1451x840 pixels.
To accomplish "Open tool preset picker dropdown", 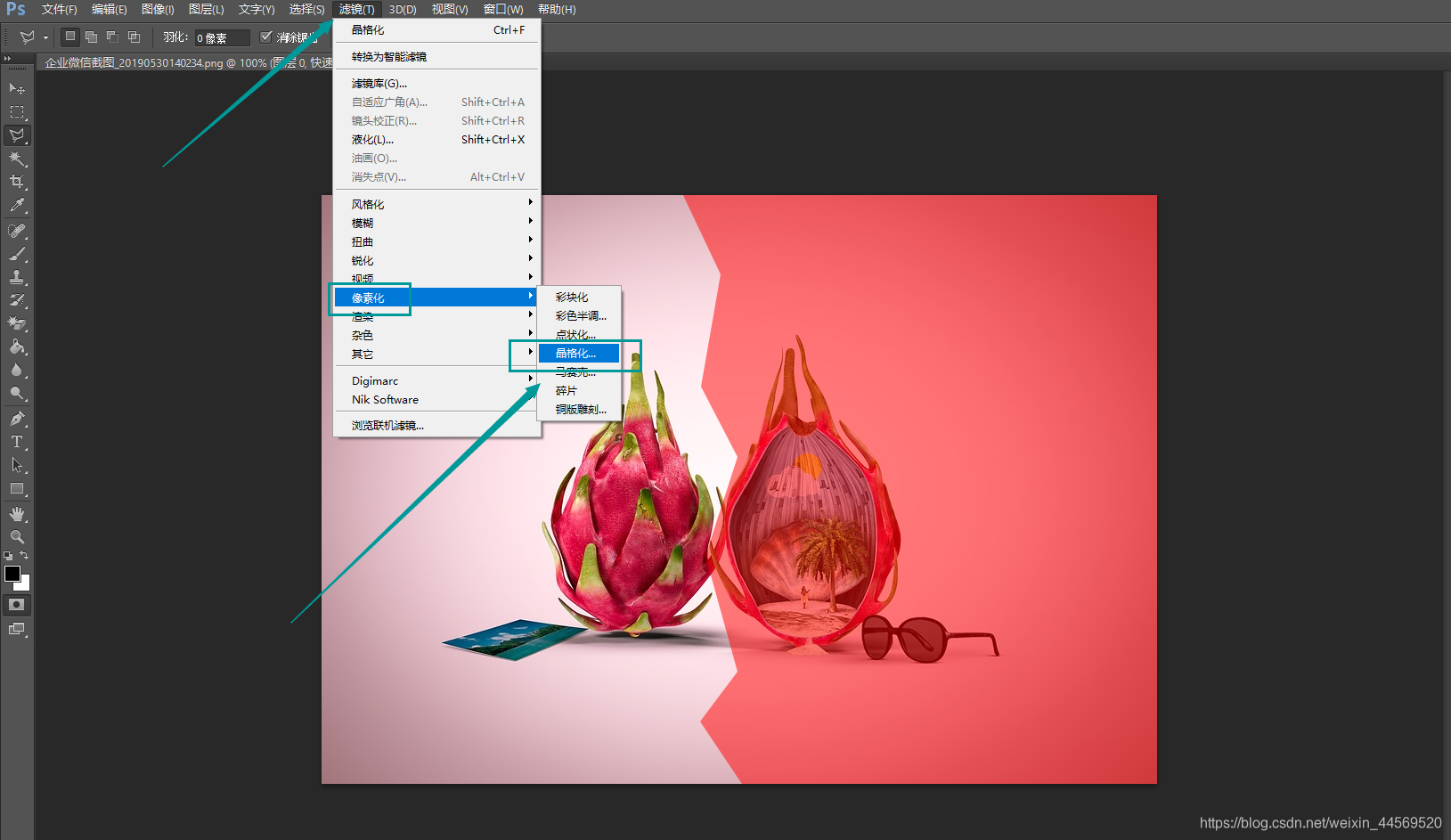I will (45, 37).
